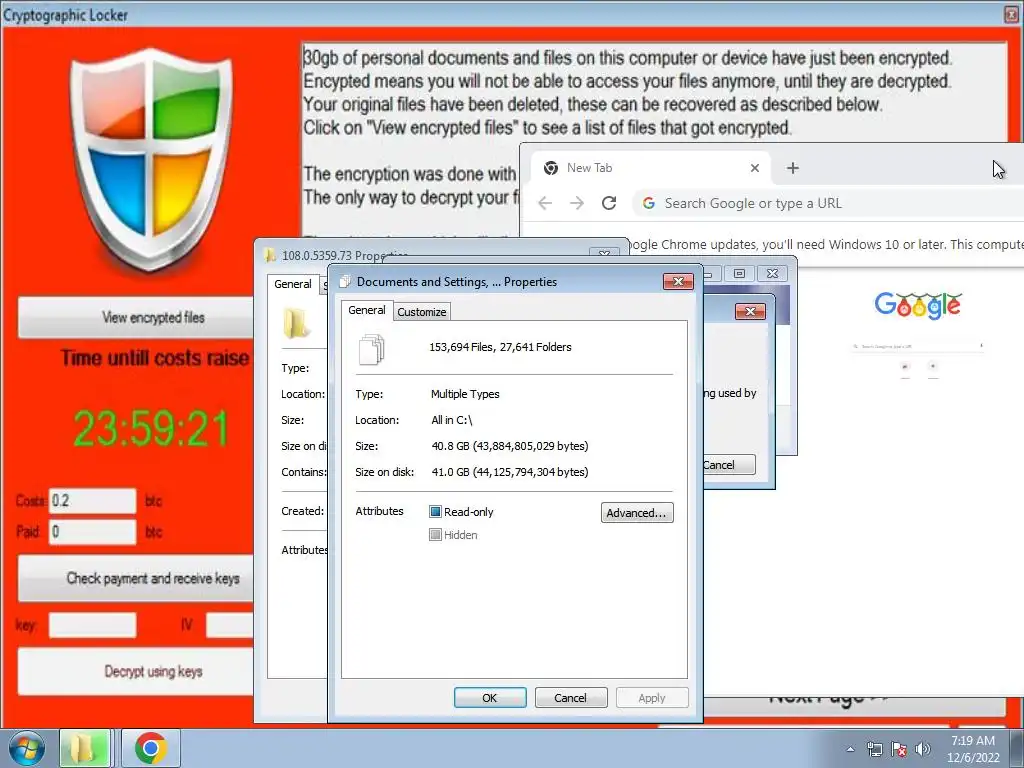Click the green countdown timer 23:59:21
This screenshot has height=768, width=1024.
(x=151, y=429)
